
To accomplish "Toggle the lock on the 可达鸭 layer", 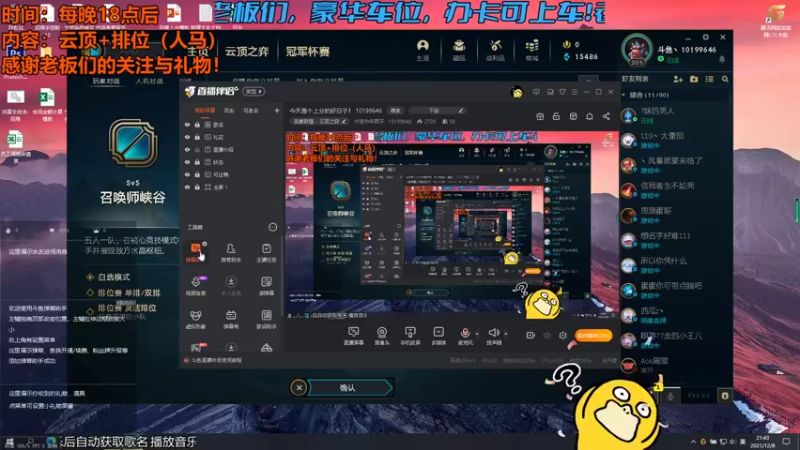I will point(197,174).
